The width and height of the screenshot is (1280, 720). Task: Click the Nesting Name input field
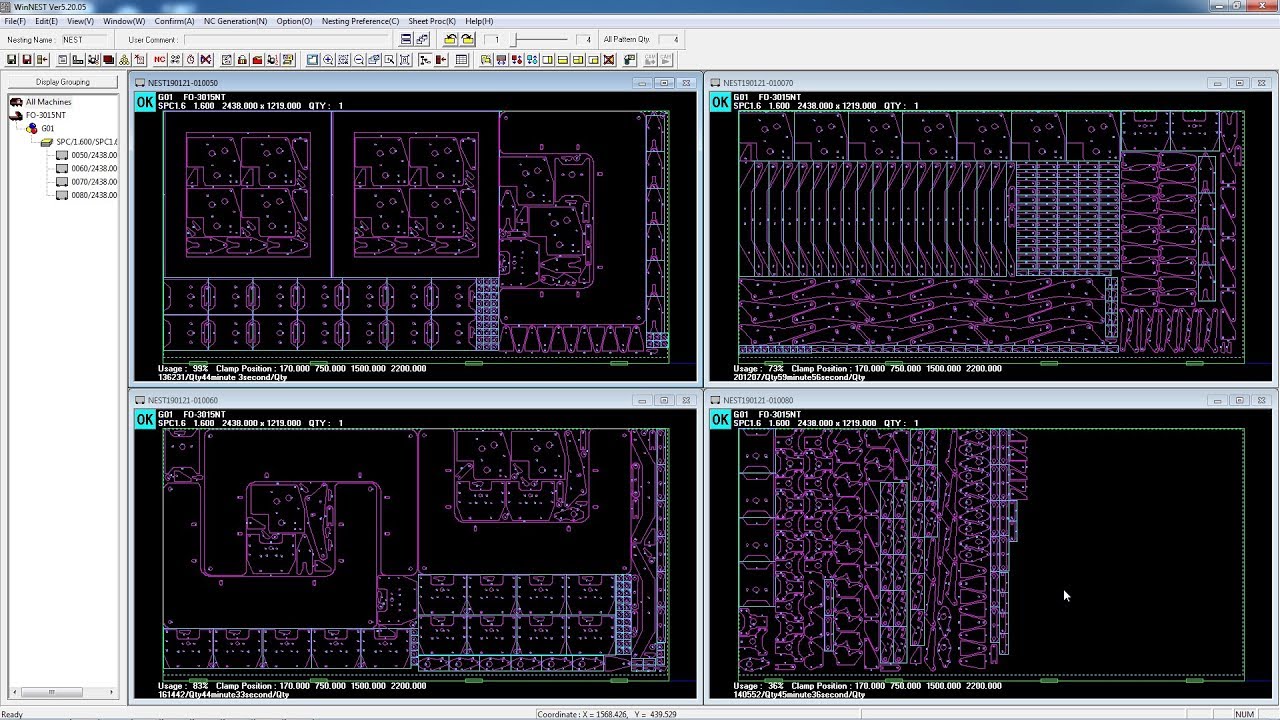pyautogui.click(x=85, y=40)
